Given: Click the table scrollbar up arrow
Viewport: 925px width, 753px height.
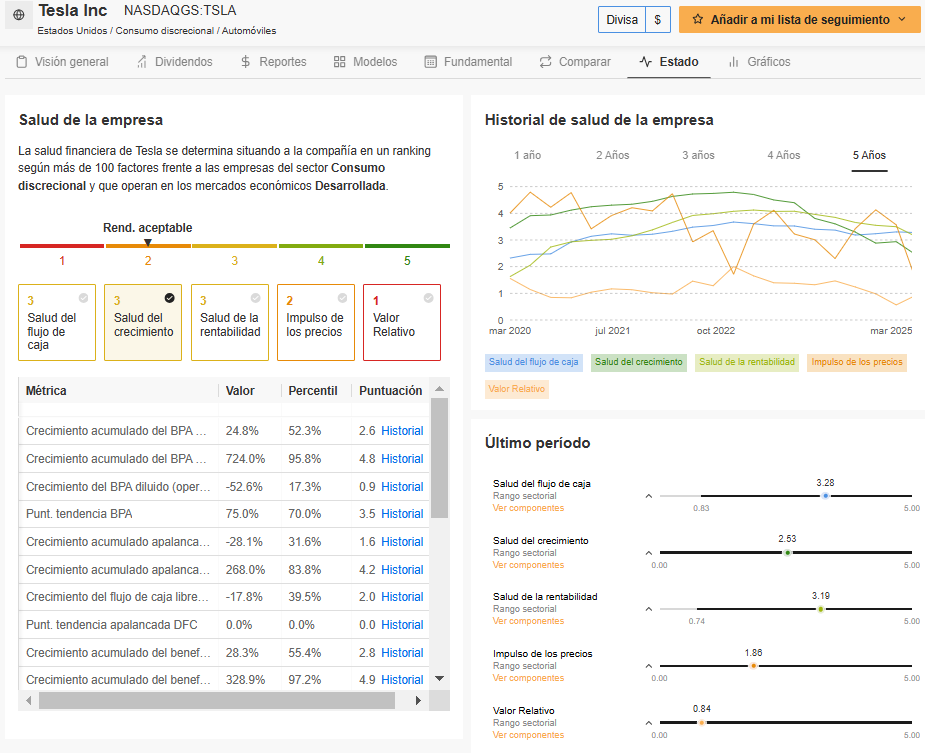Looking at the screenshot, I should [x=439, y=389].
